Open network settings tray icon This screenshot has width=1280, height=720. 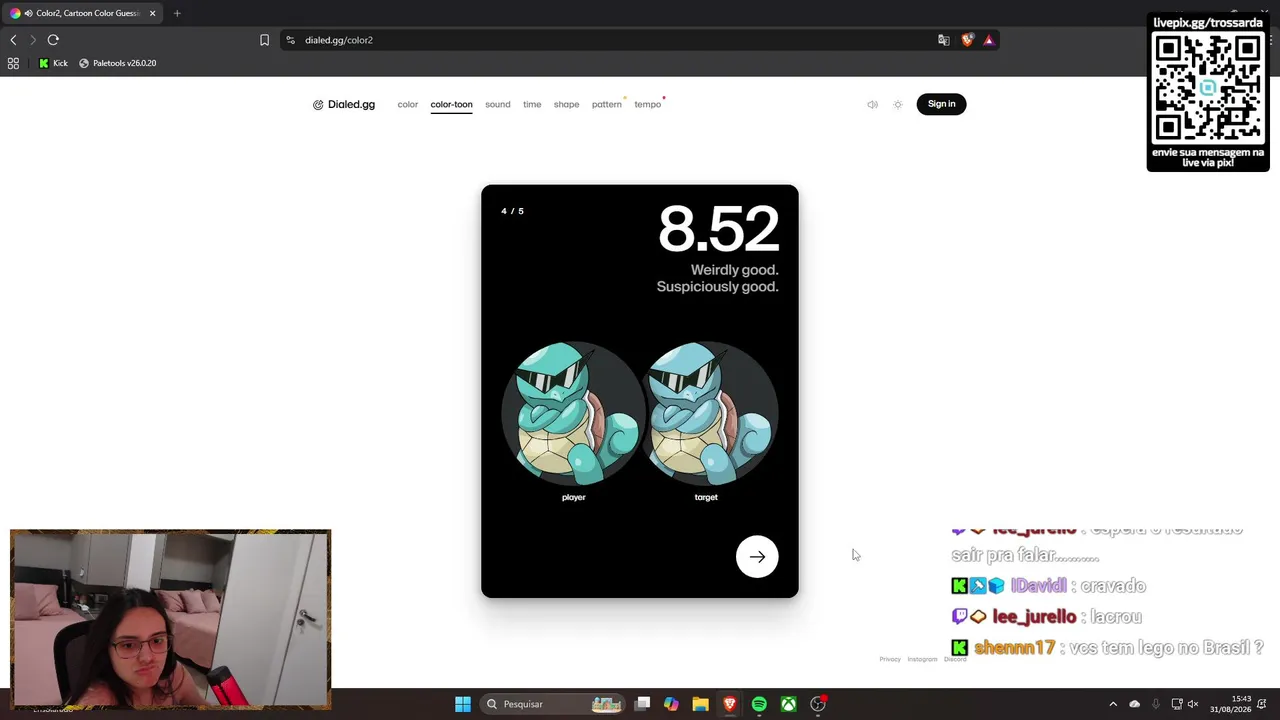coord(1177,704)
